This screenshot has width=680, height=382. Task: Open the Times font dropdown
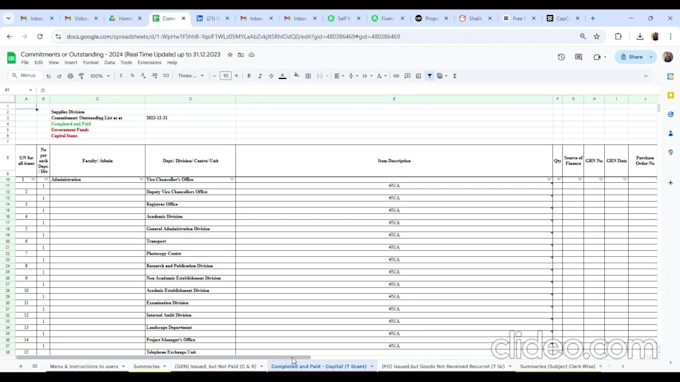(191, 76)
